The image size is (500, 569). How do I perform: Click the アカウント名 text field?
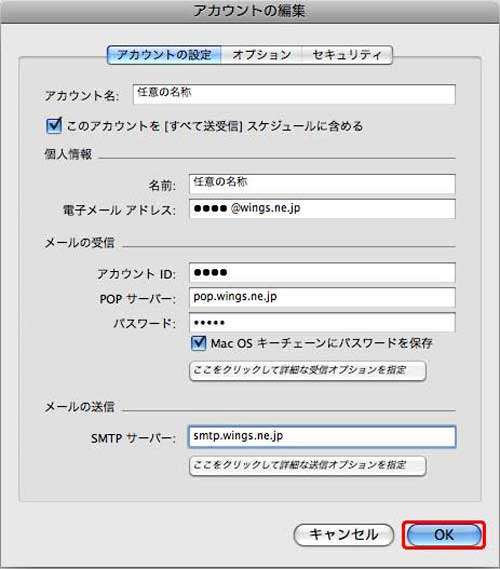(x=294, y=94)
